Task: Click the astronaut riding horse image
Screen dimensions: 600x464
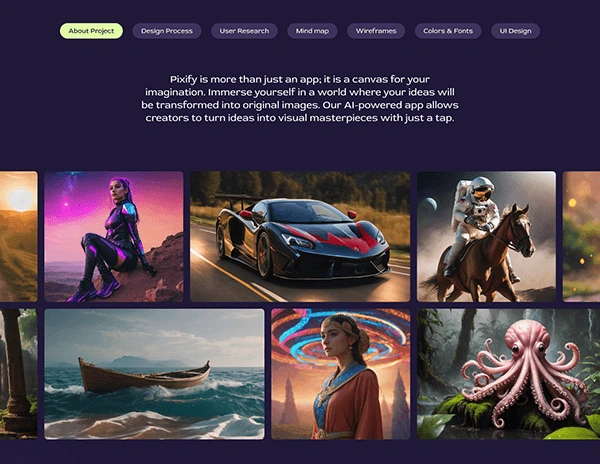Action: [486, 236]
